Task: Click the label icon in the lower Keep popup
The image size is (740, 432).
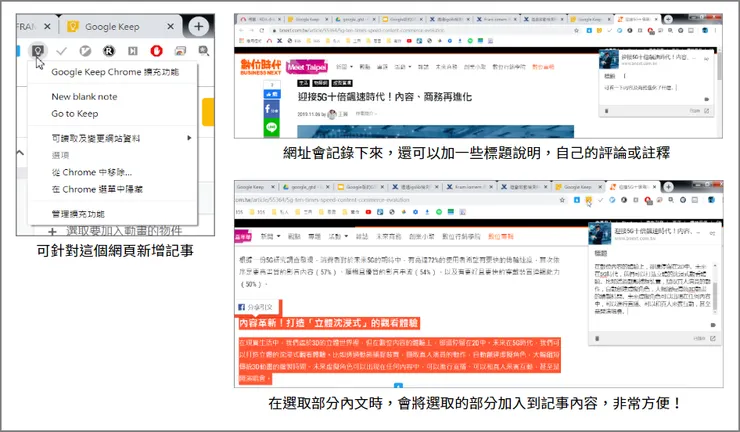Action: [x=713, y=325]
